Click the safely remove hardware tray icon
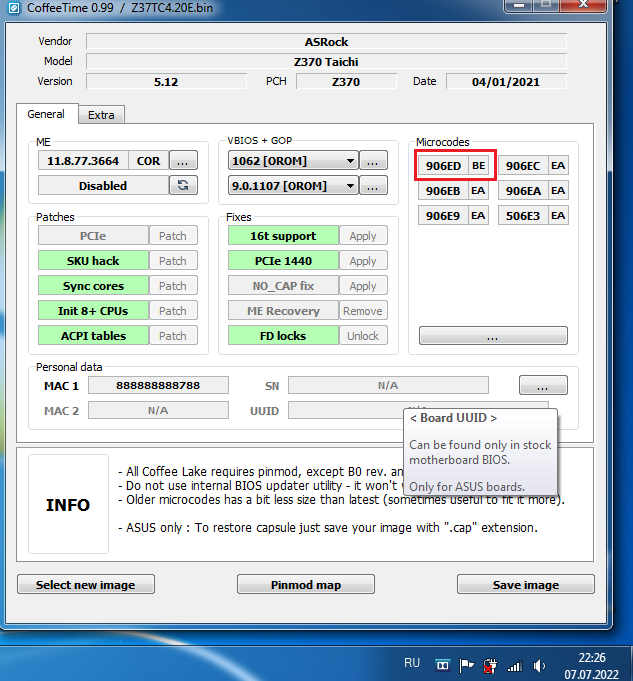The height and width of the screenshot is (681, 633). tap(490, 666)
